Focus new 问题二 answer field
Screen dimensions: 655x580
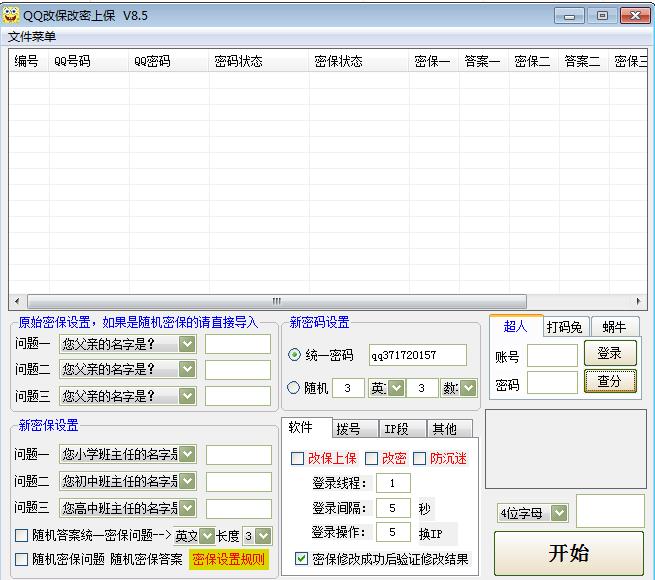click(x=239, y=482)
